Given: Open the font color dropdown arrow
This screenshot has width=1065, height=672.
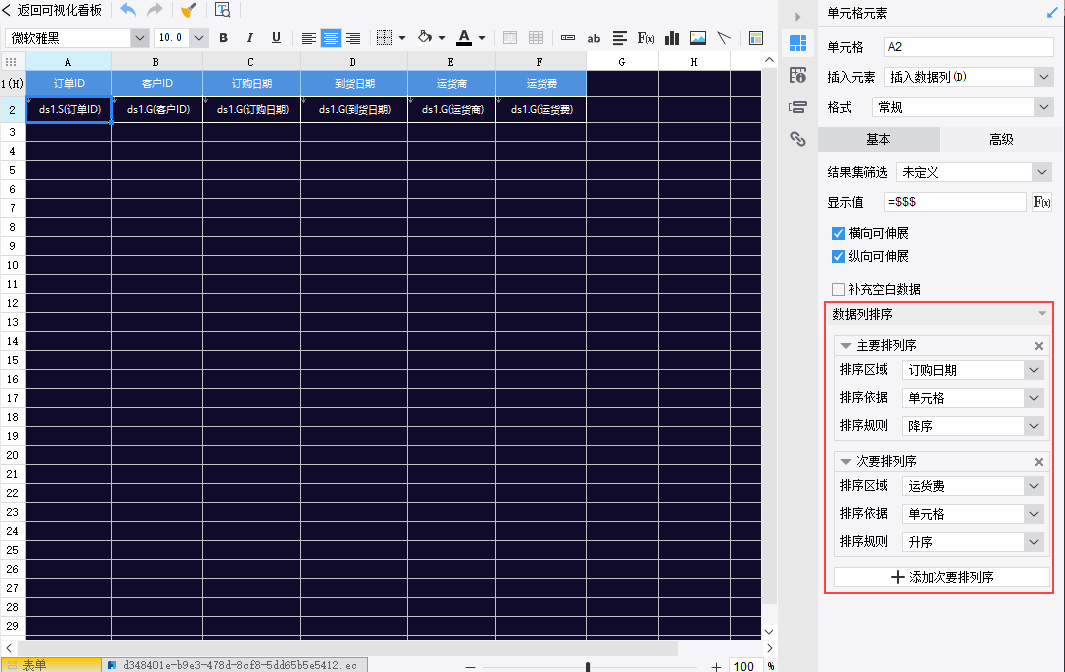Looking at the screenshot, I should click(482, 38).
